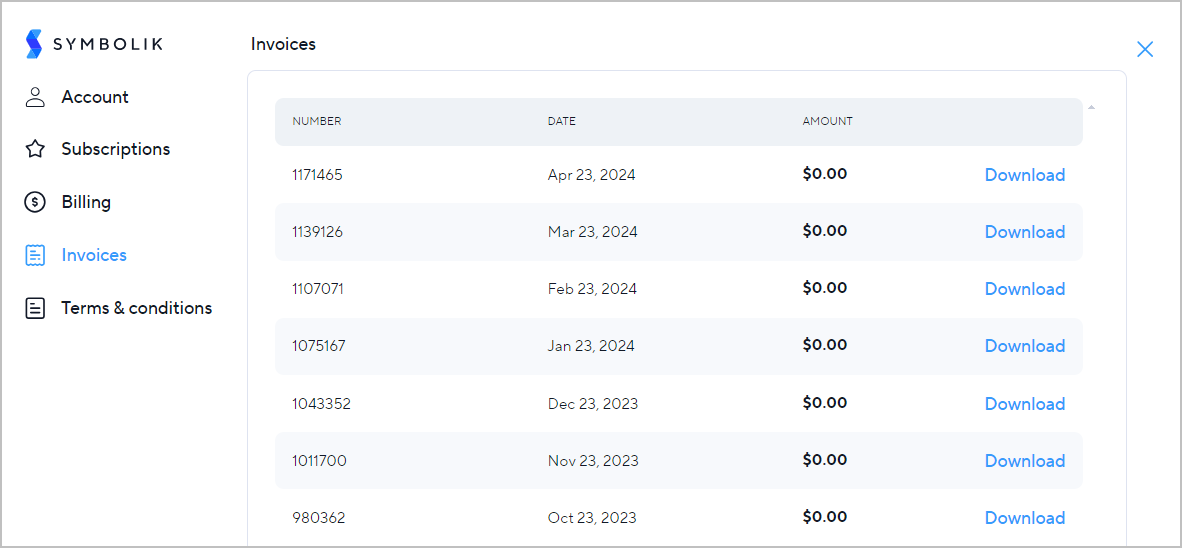1182x548 pixels.
Task: Go to Subscriptions section
Action: click(116, 149)
